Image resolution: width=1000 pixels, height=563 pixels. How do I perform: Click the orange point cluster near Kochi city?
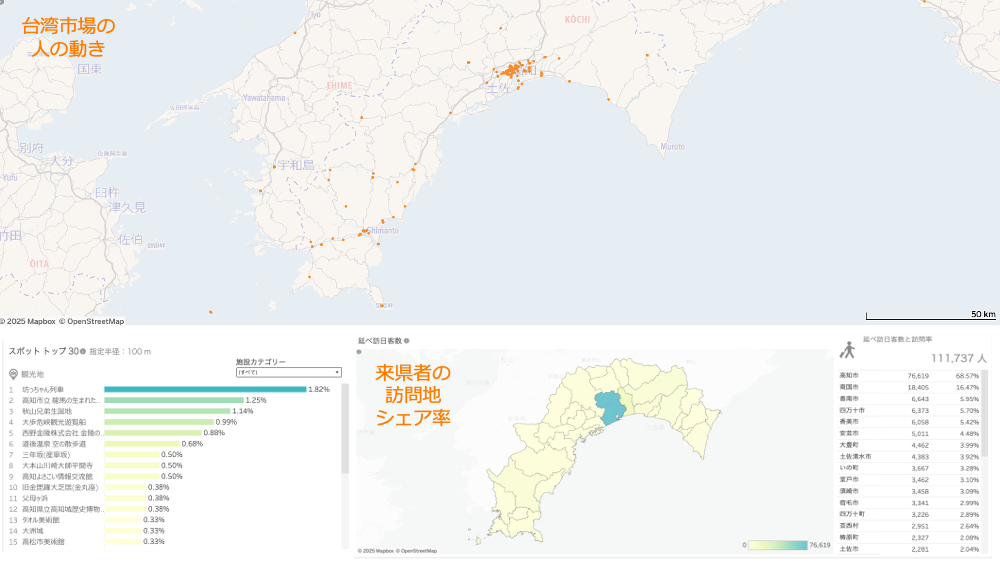click(x=513, y=70)
